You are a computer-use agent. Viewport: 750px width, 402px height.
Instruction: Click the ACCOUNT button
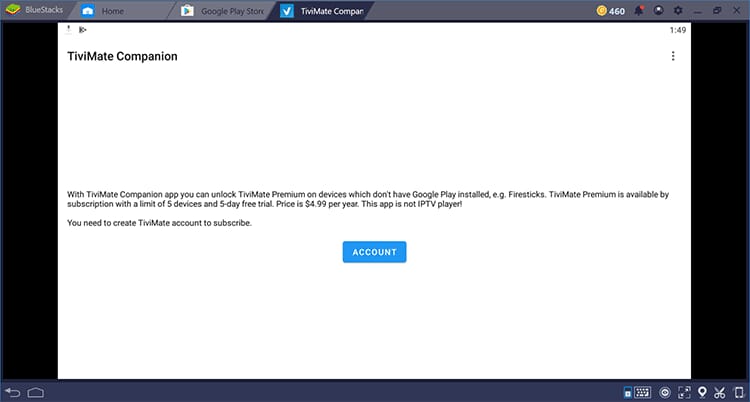(x=374, y=252)
